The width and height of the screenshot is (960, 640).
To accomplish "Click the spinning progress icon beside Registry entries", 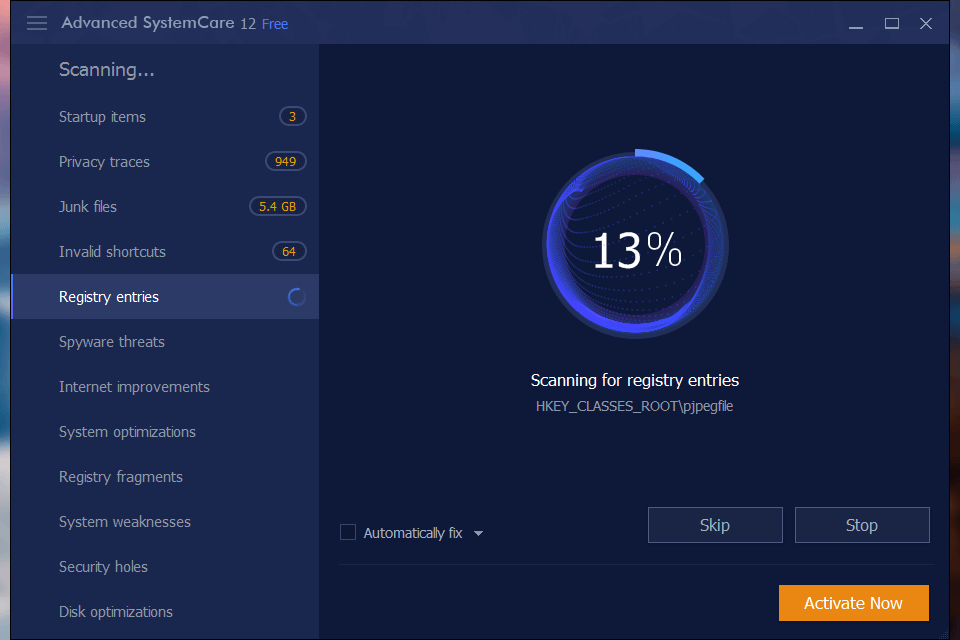I will (x=294, y=296).
